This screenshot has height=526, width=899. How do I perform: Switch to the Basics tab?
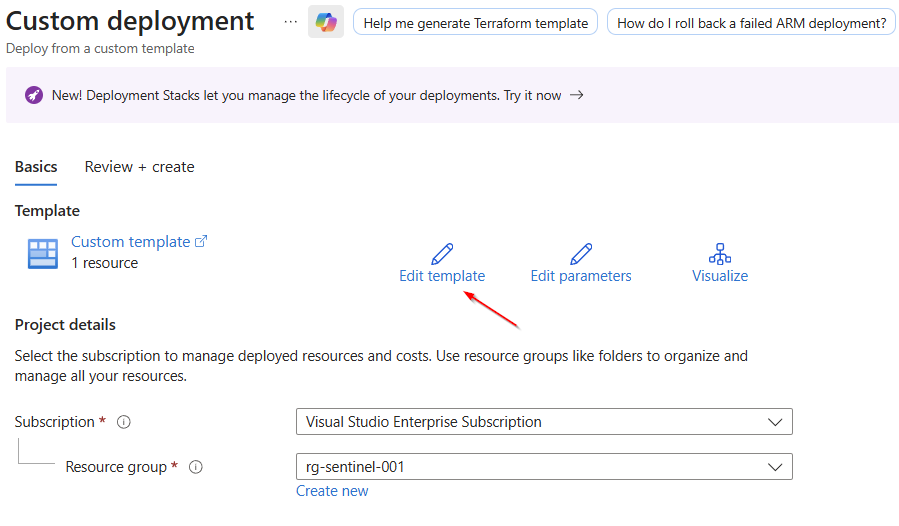coord(36,167)
